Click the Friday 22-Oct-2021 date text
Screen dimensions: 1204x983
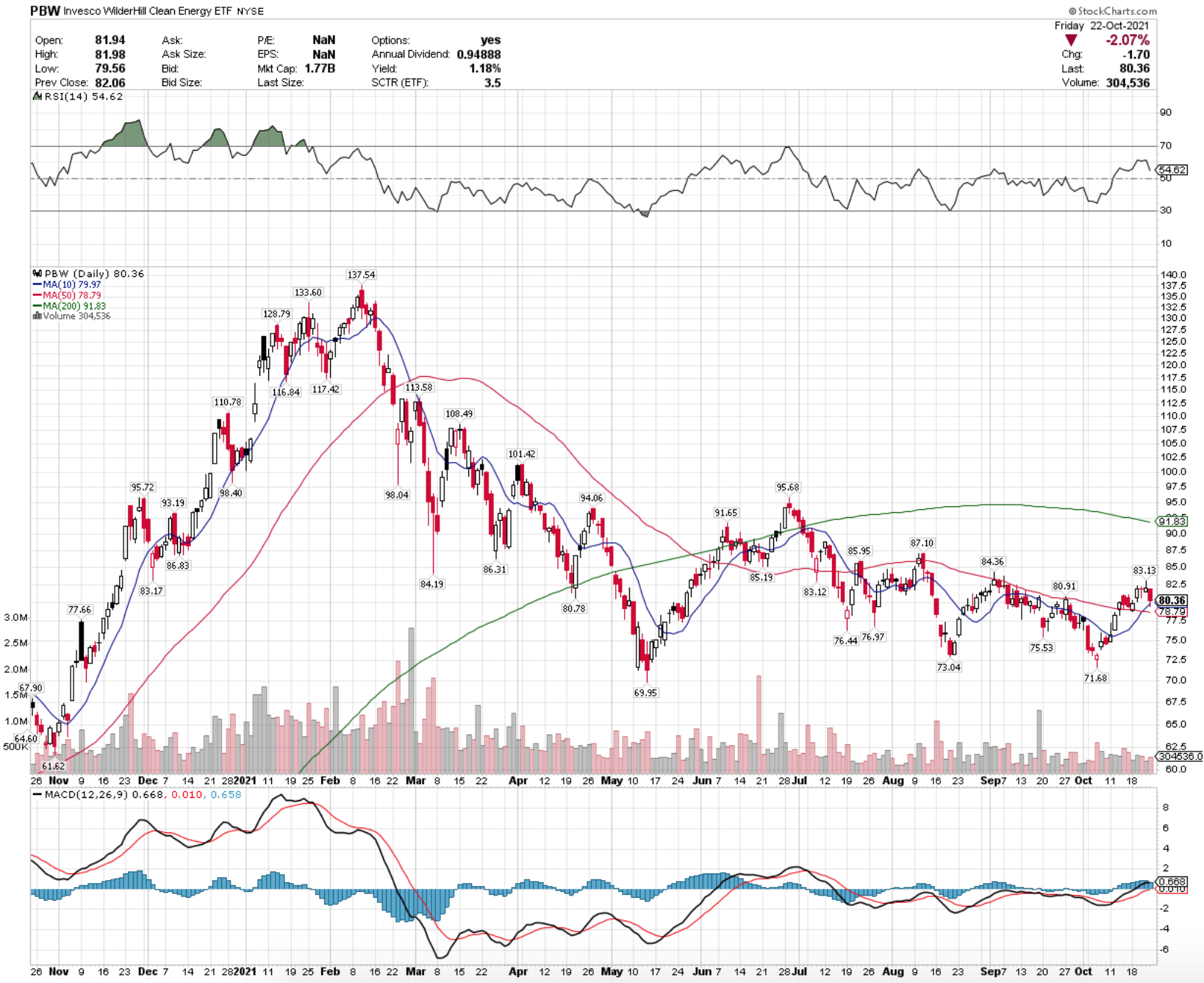click(1101, 26)
